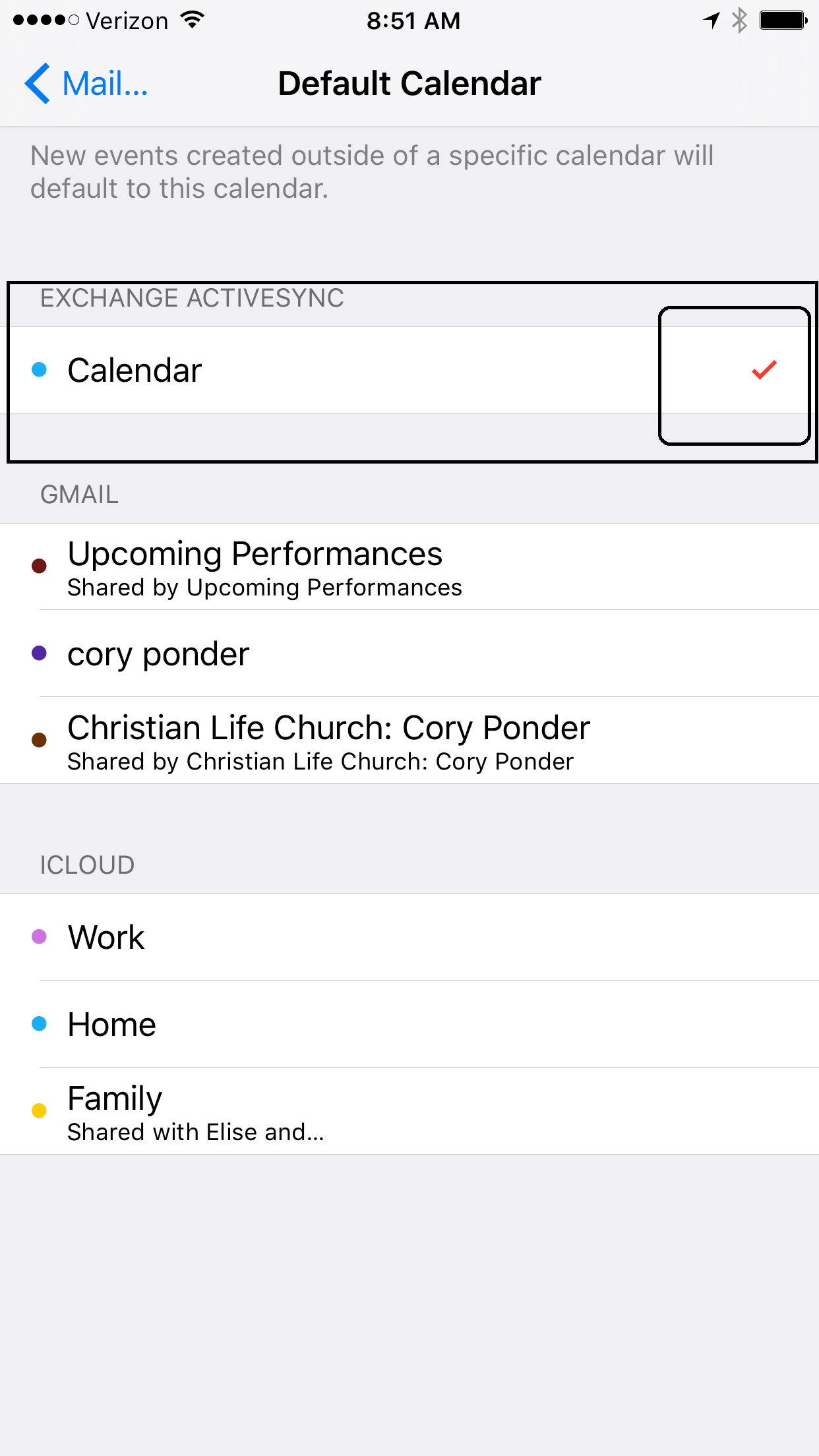
Task: Tap the dark red Upcoming Performances dot
Action: pos(40,566)
